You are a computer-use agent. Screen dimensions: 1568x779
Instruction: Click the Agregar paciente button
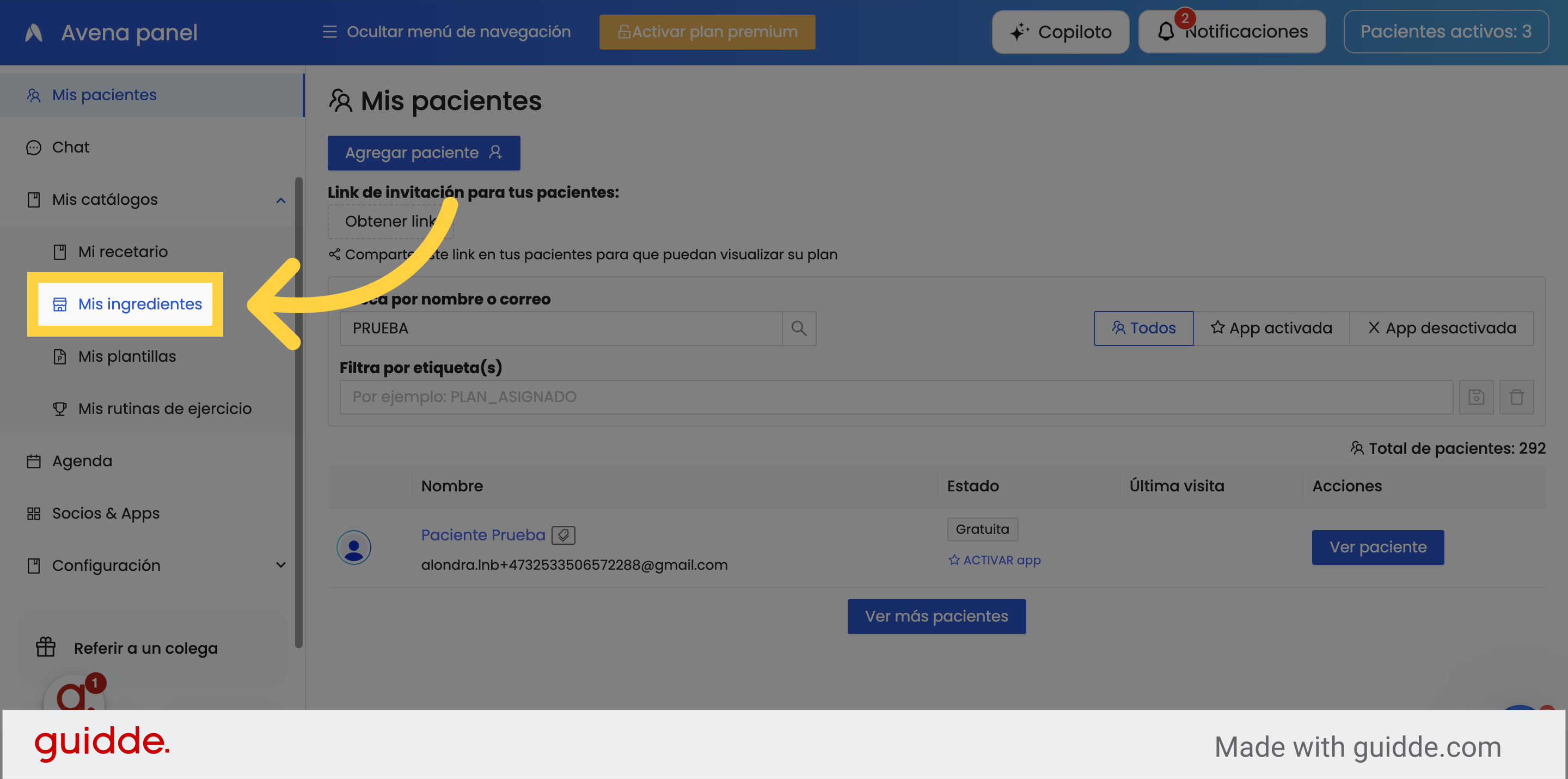pos(424,153)
